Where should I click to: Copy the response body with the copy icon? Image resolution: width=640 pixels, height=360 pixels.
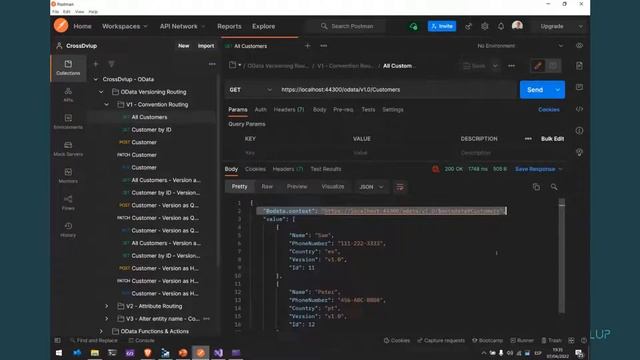coord(536,187)
